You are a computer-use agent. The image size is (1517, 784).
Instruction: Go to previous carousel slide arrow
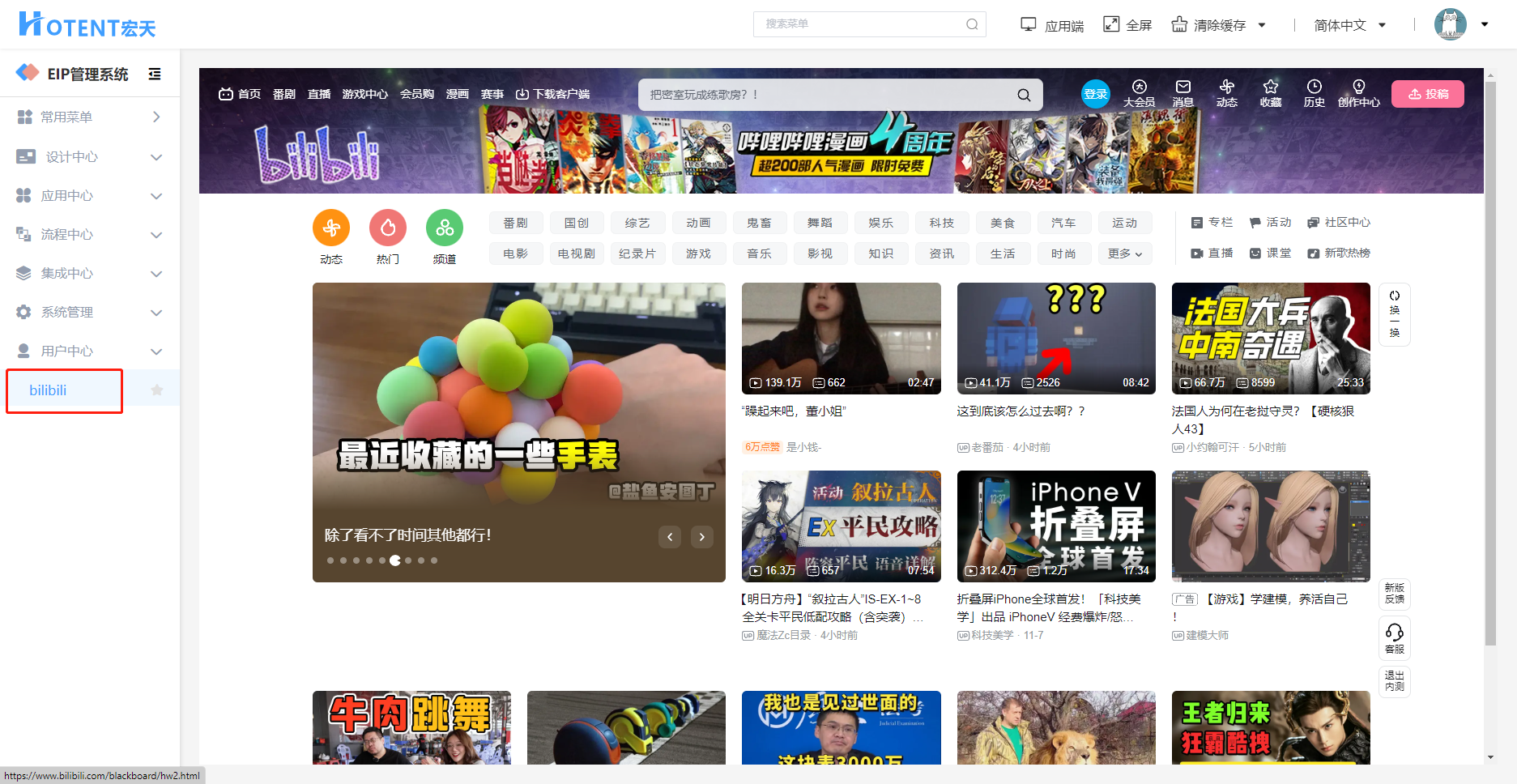[670, 536]
